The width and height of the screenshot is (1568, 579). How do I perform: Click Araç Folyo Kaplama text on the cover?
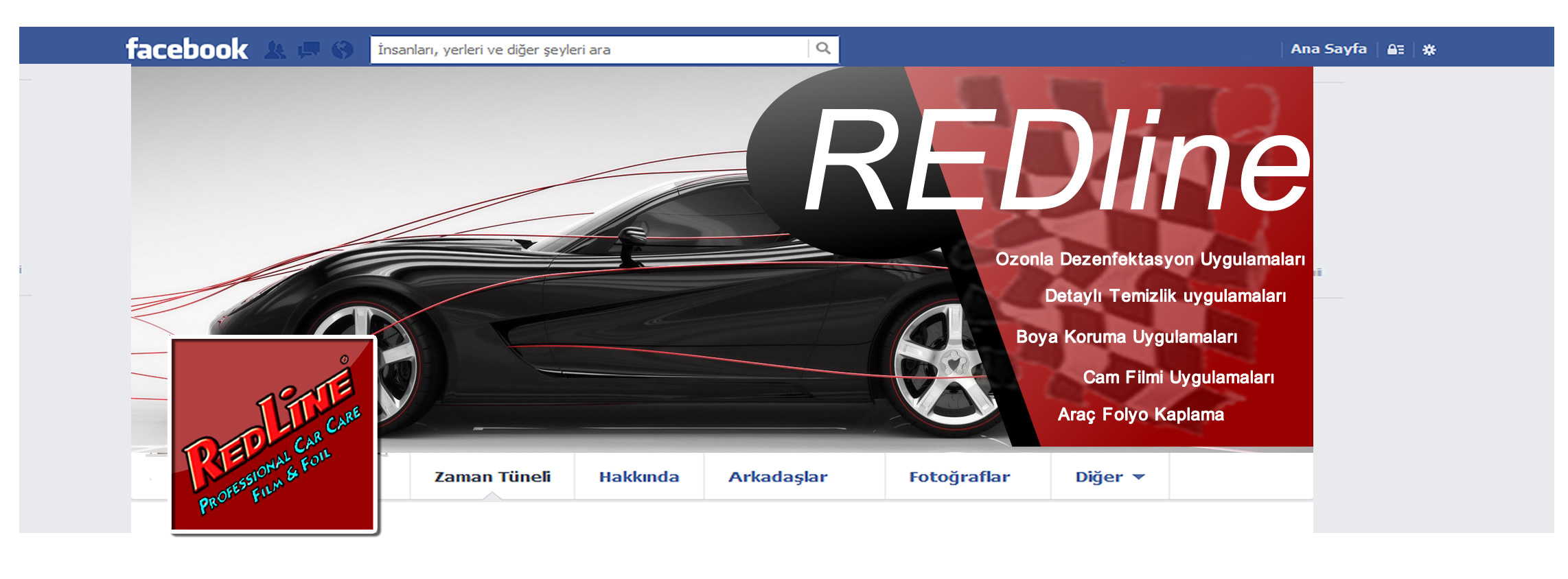(1140, 414)
